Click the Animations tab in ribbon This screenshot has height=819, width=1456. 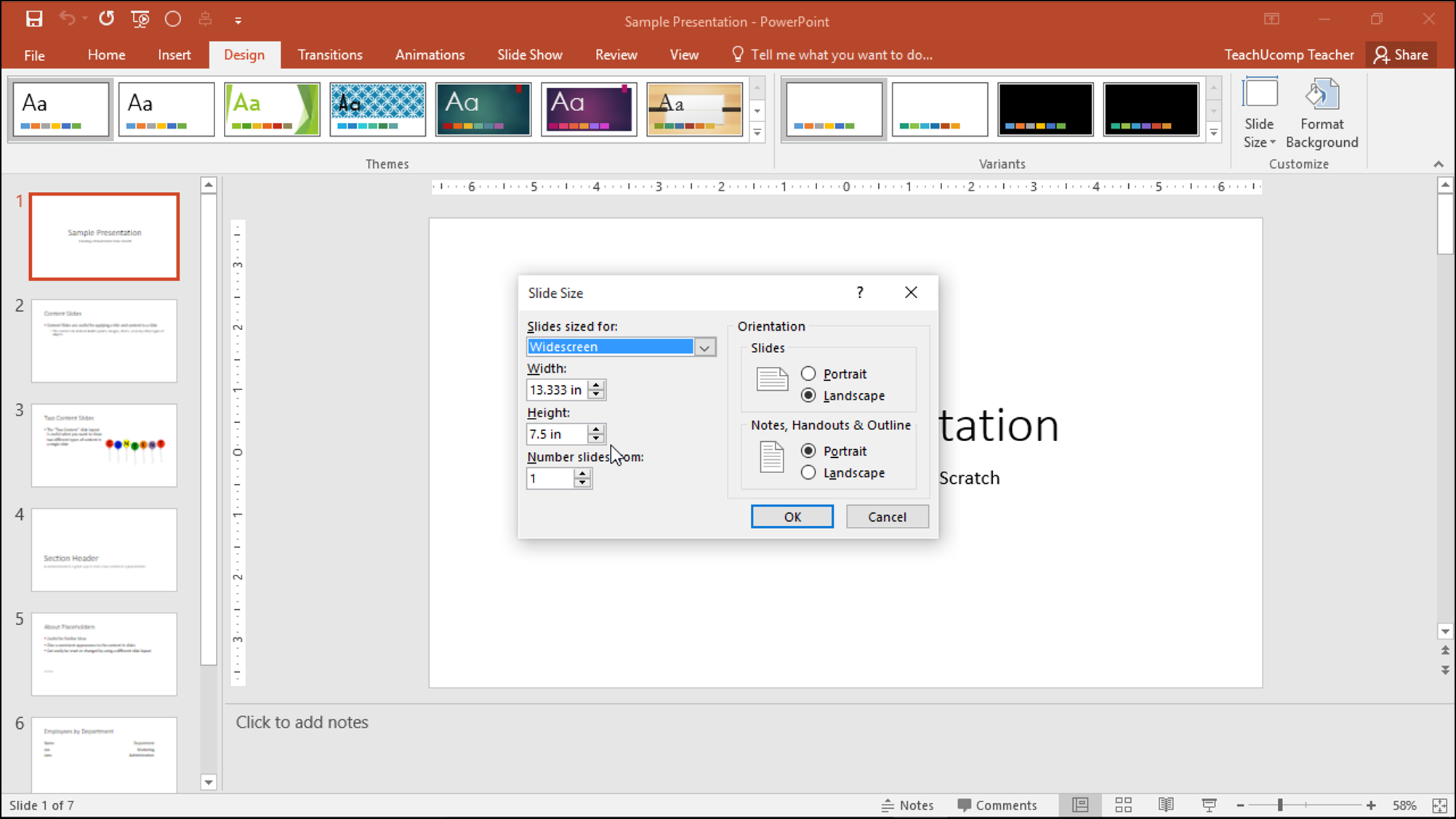[430, 54]
